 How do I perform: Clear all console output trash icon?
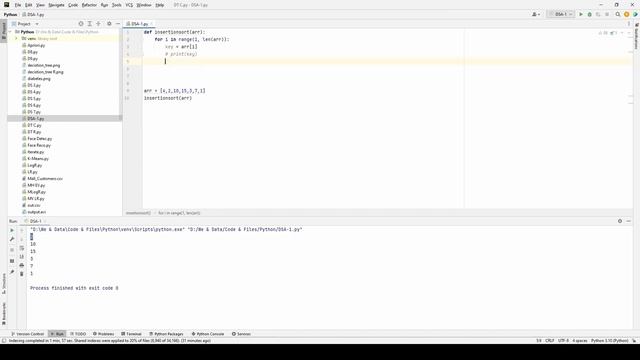22,274
